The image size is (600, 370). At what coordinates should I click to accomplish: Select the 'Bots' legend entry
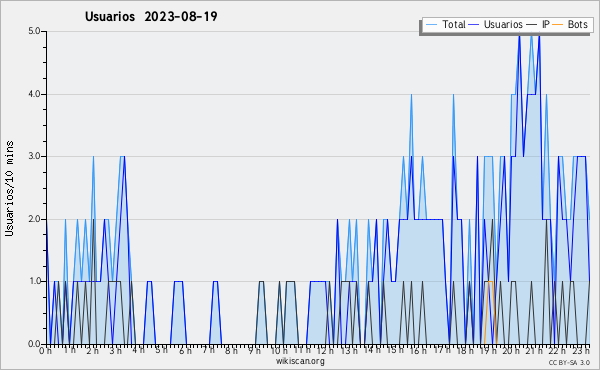[577, 24]
